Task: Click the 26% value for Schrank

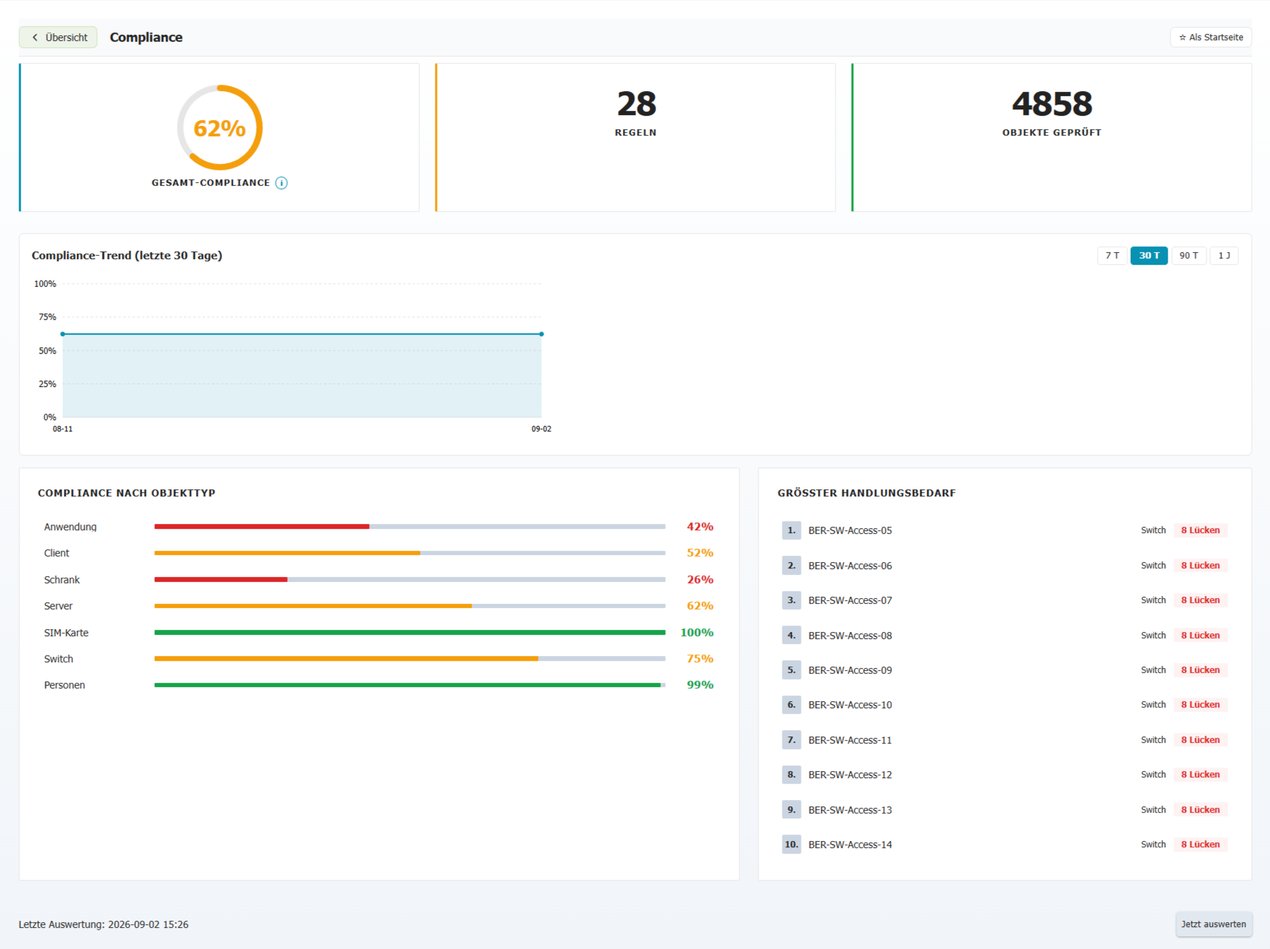Action: tap(699, 579)
